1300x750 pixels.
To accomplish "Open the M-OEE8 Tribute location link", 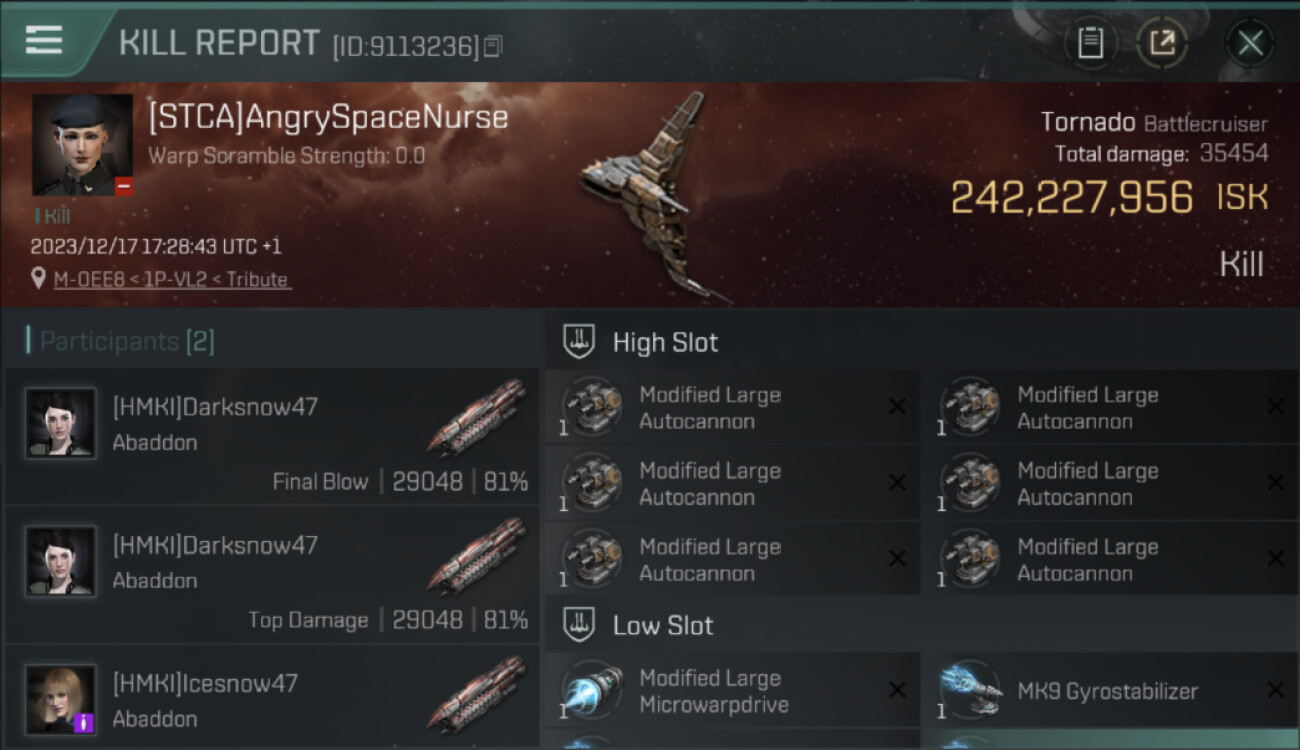I will (x=171, y=280).
